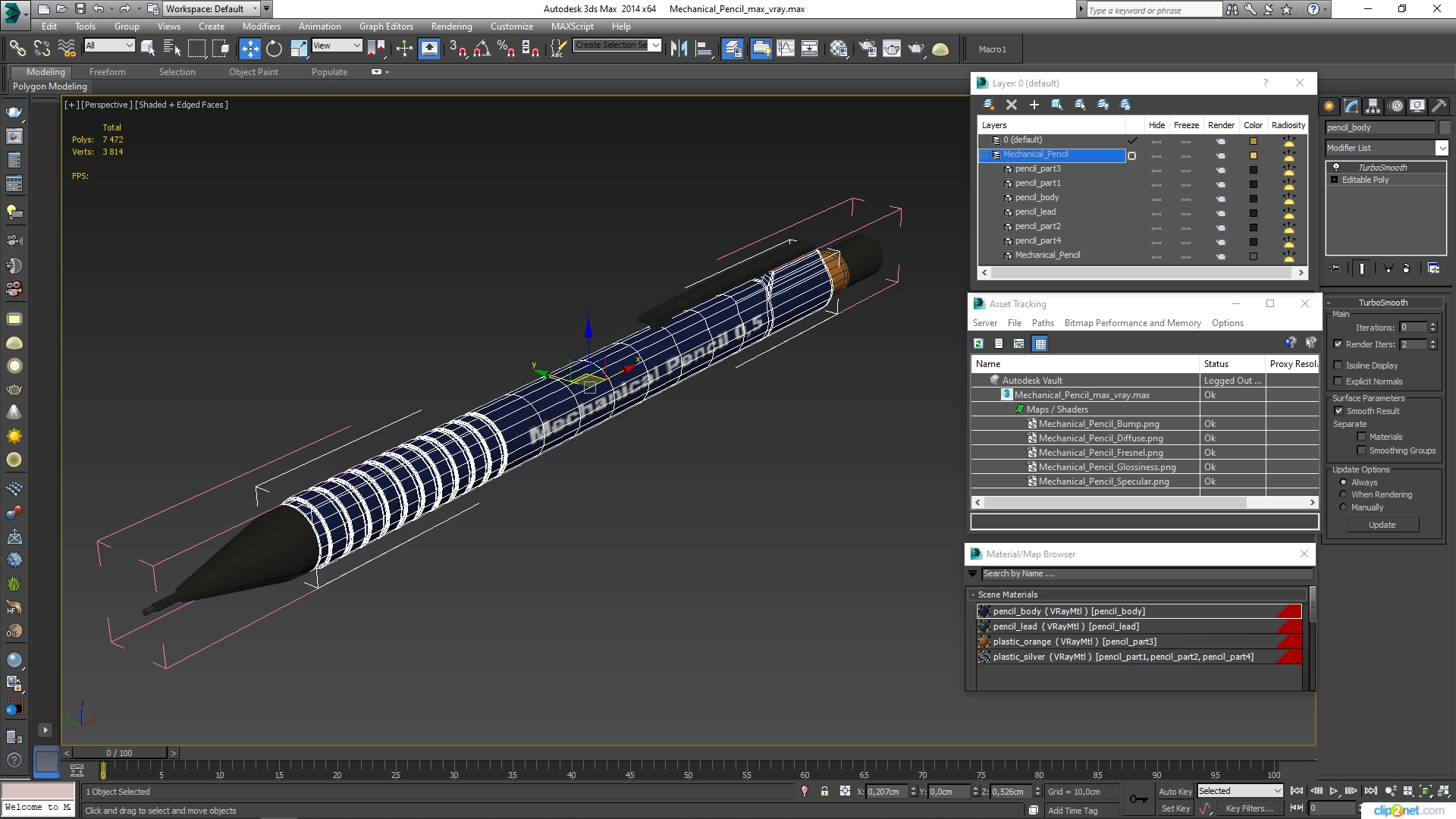The height and width of the screenshot is (819, 1456).
Task: Open the Hierarchy command panel tab
Action: coord(1373,106)
